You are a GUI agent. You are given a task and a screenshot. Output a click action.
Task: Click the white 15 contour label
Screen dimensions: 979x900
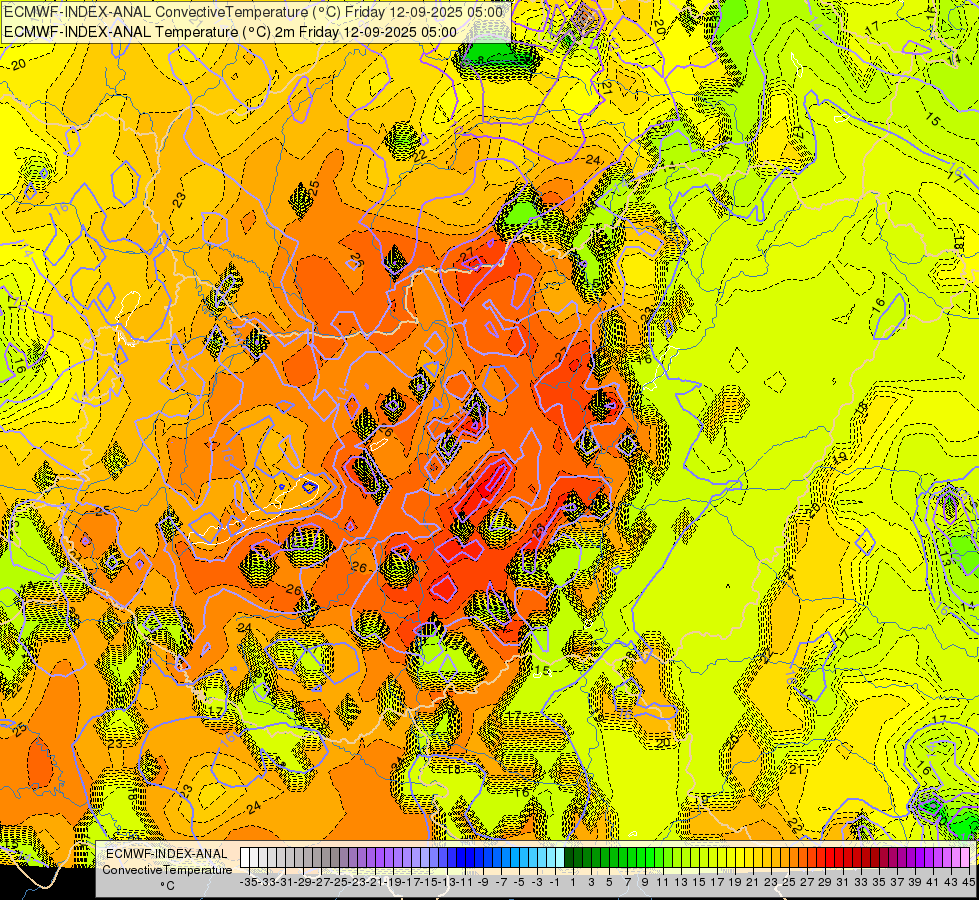(x=542, y=671)
